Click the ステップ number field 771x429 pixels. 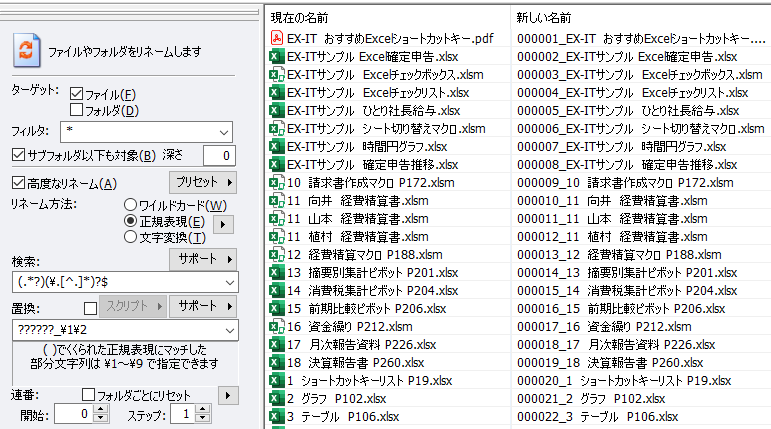pyautogui.click(x=183, y=414)
